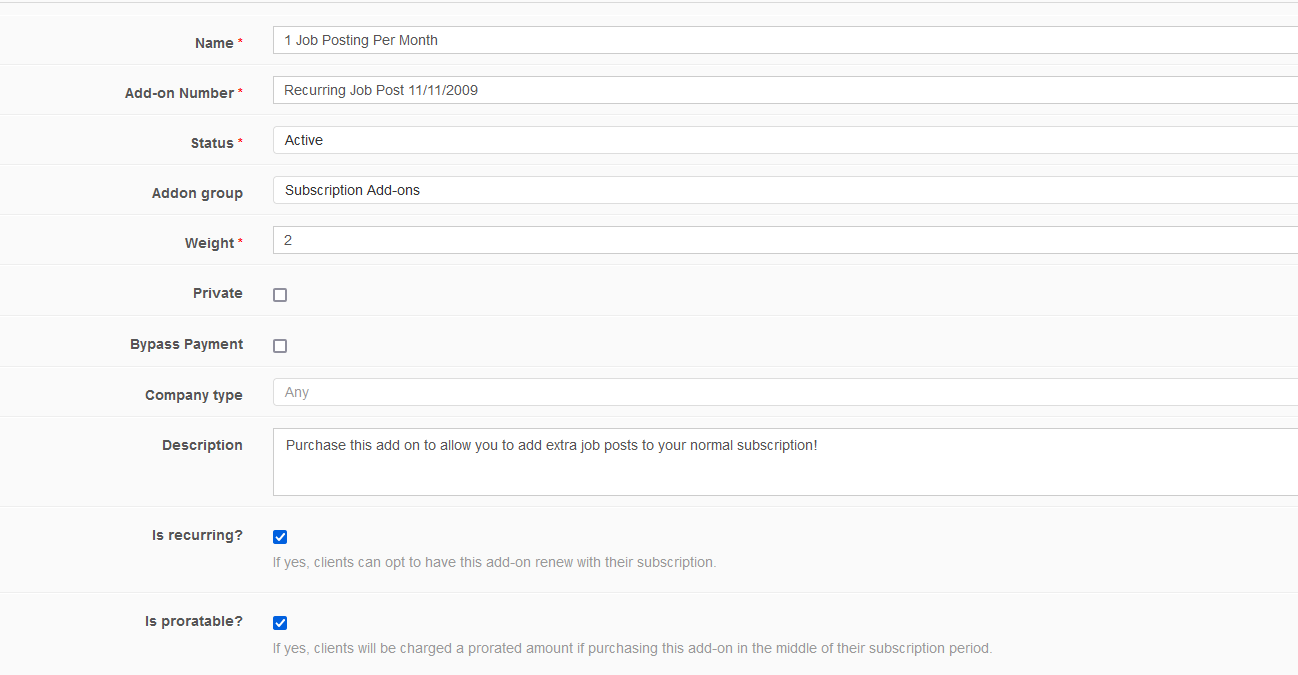
Task: Enable the Private checkbox
Action: click(x=280, y=295)
